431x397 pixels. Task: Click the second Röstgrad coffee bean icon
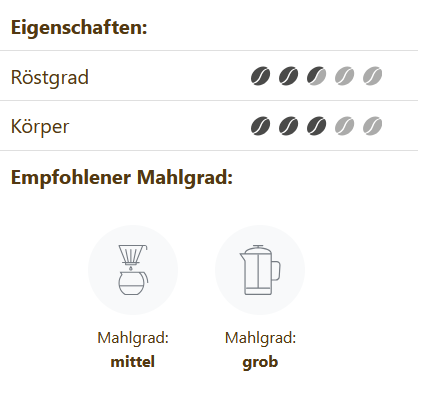[288, 76]
